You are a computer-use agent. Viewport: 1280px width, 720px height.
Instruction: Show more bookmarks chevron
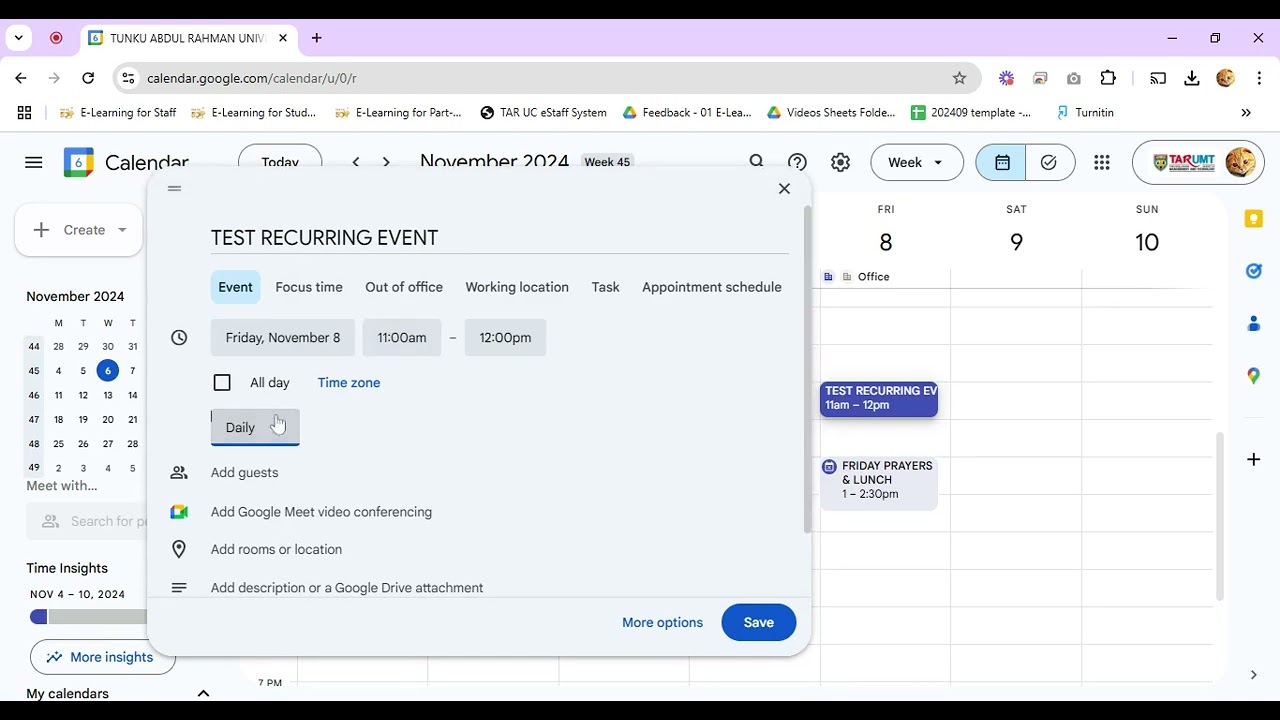click(x=1246, y=113)
